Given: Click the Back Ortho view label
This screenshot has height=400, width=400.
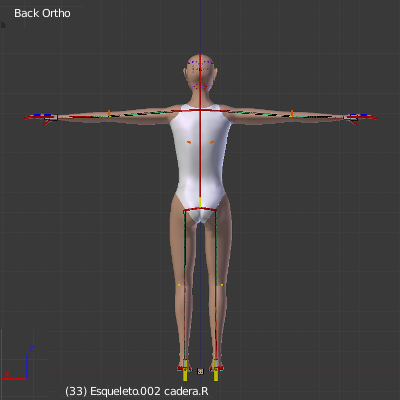Looking at the screenshot, I should click(42, 13).
